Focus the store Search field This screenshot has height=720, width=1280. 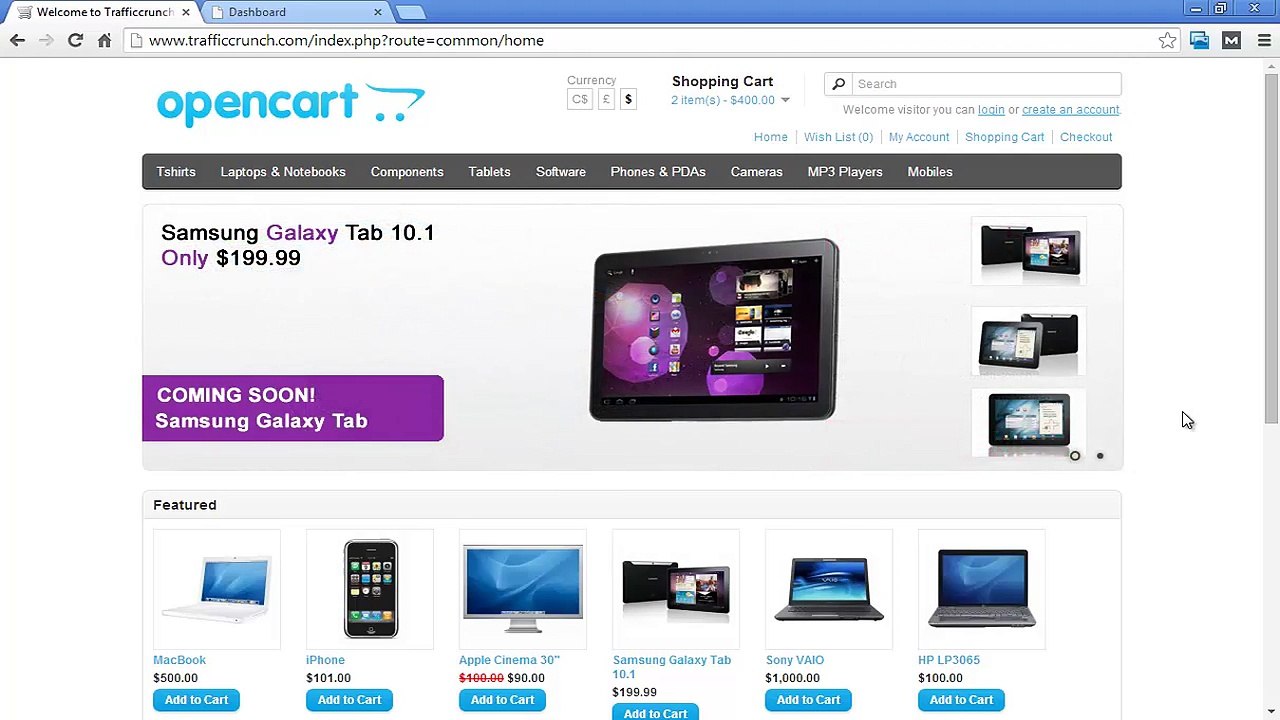pyautogui.click(x=985, y=84)
